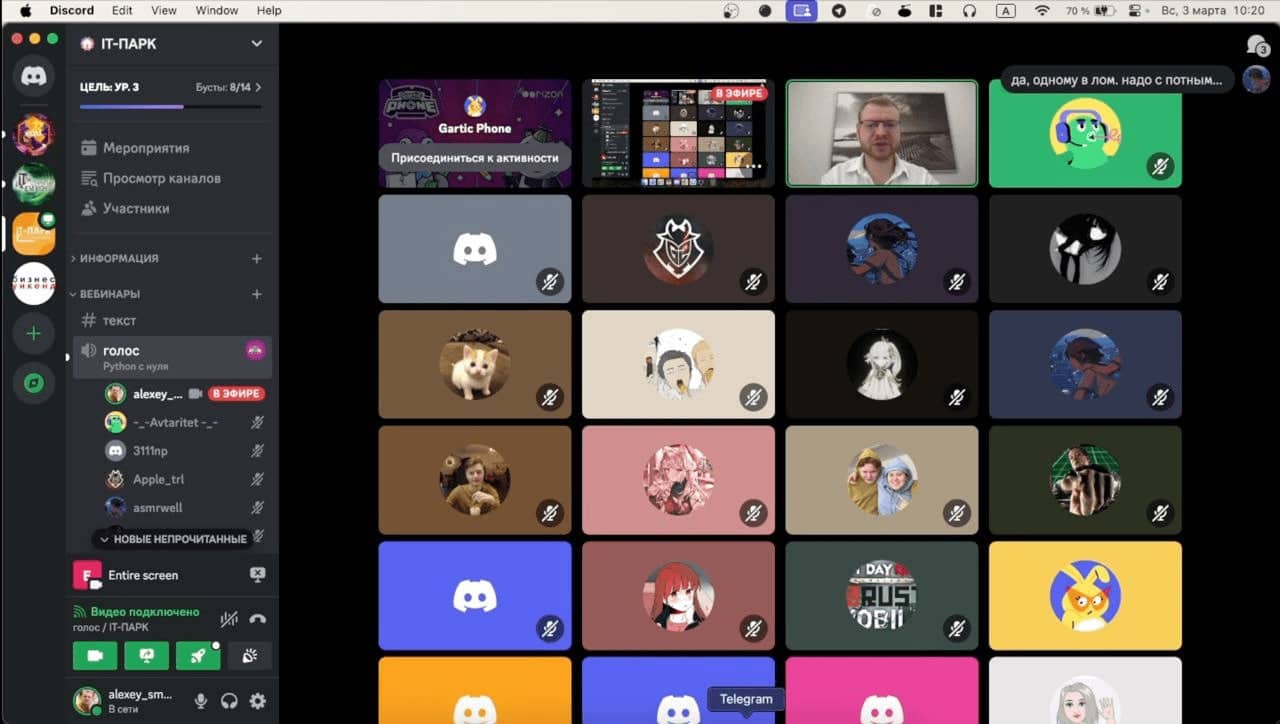Open the battery 70% indicator in menu bar
The image size is (1280, 724).
(x=1090, y=11)
